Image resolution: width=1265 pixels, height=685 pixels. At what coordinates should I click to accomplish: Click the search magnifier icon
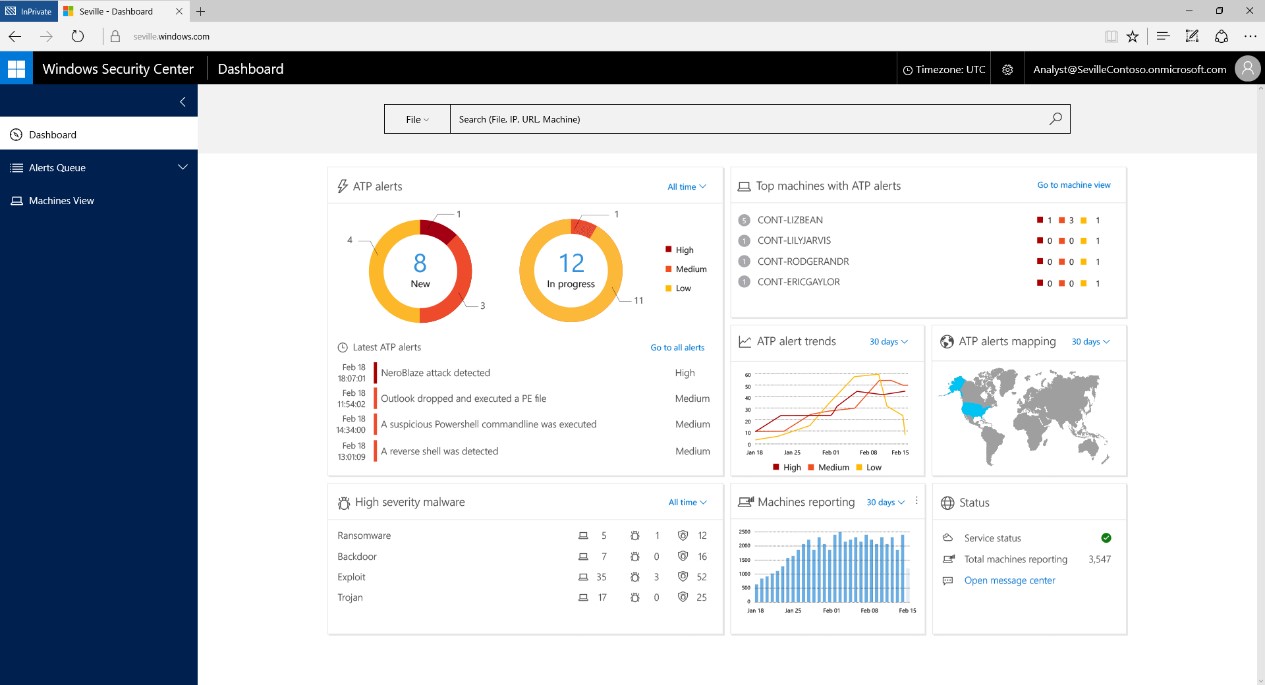pos(1055,118)
